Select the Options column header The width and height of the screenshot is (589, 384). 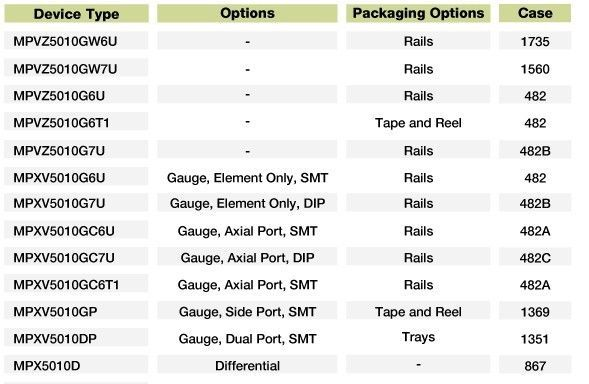[x=247, y=14]
